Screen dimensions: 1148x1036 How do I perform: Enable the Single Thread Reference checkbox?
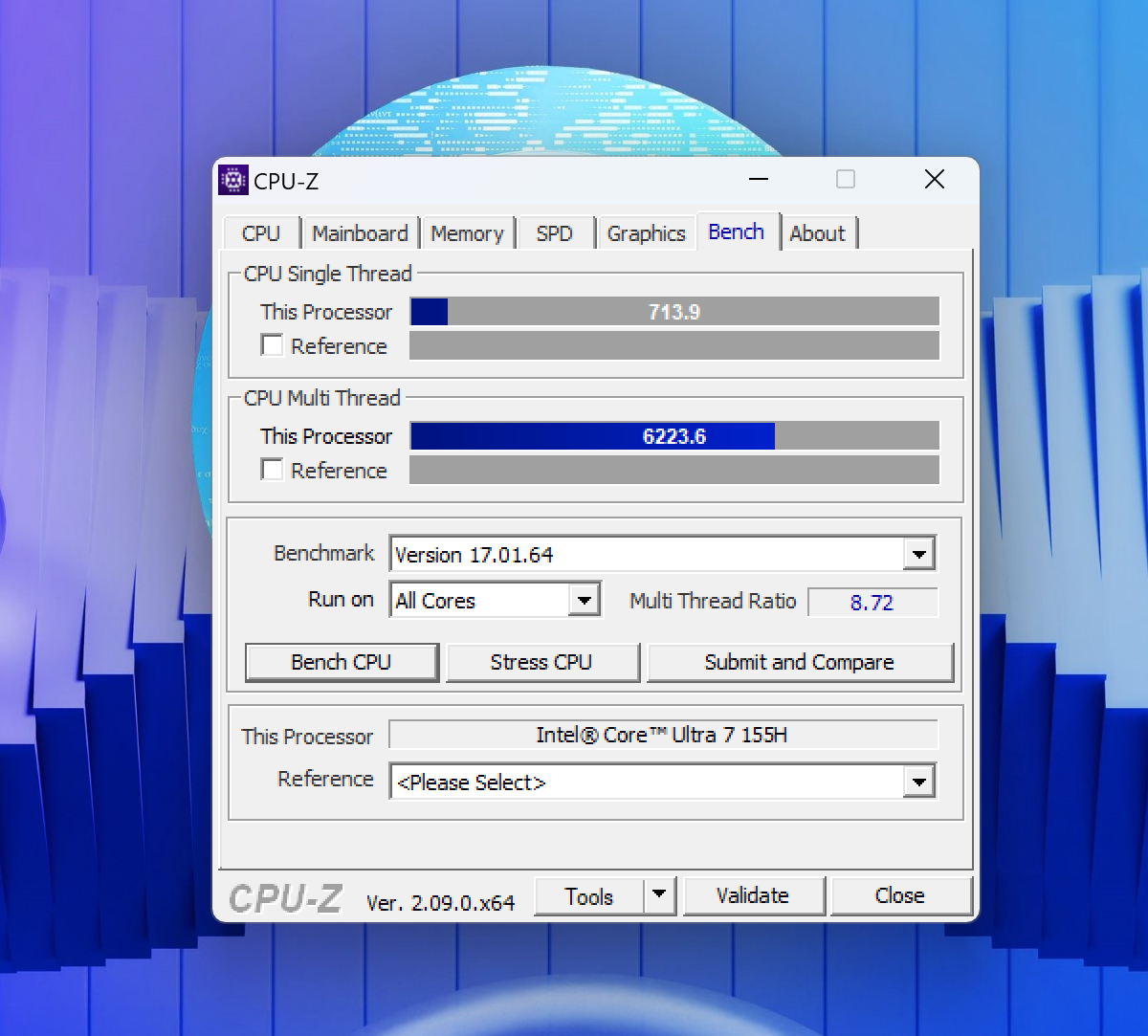[x=273, y=345]
